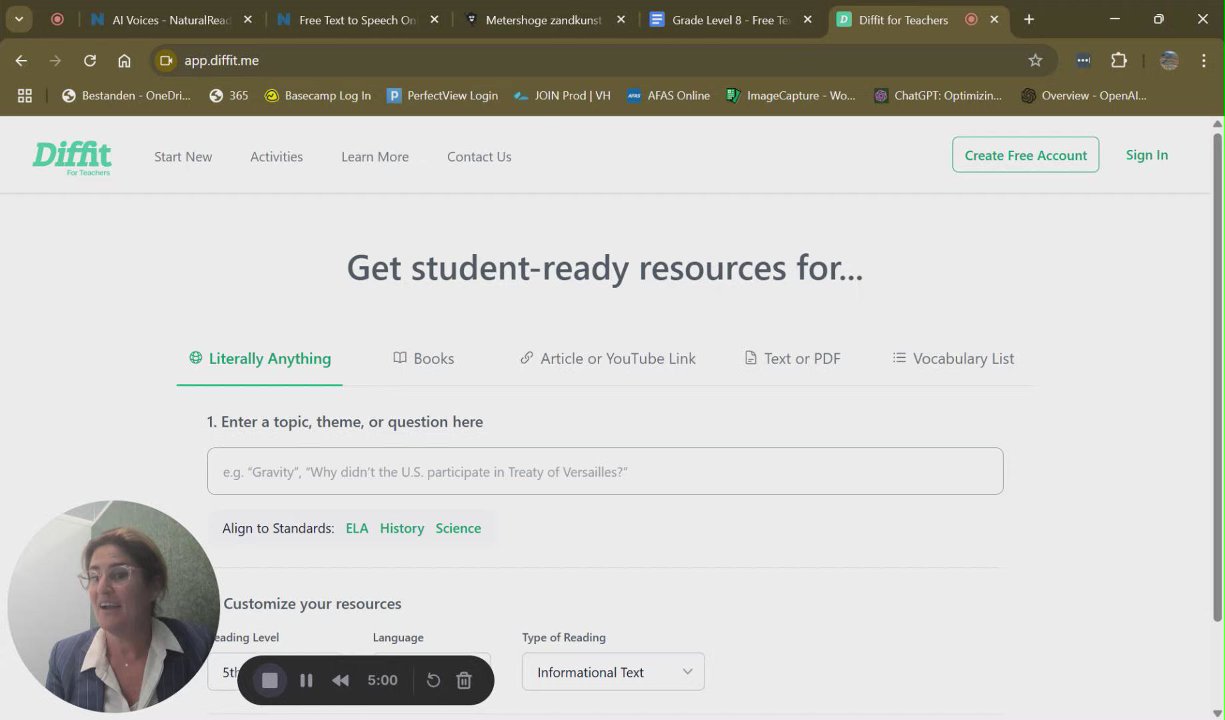The width and height of the screenshot is (1225, 720).
Task: Select the Vocabulary List tab
Action: pyautogui.click(x=953, y=358)
